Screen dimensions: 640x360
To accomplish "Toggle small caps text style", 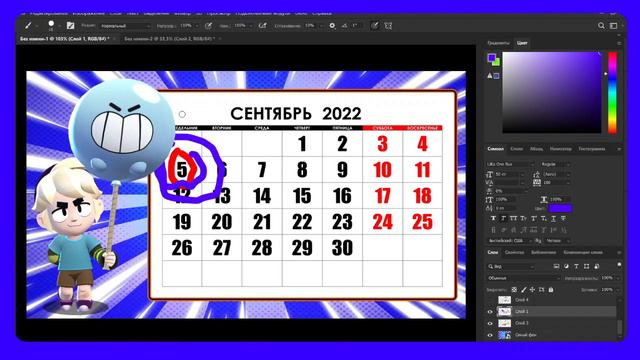I will pos(524,219).
